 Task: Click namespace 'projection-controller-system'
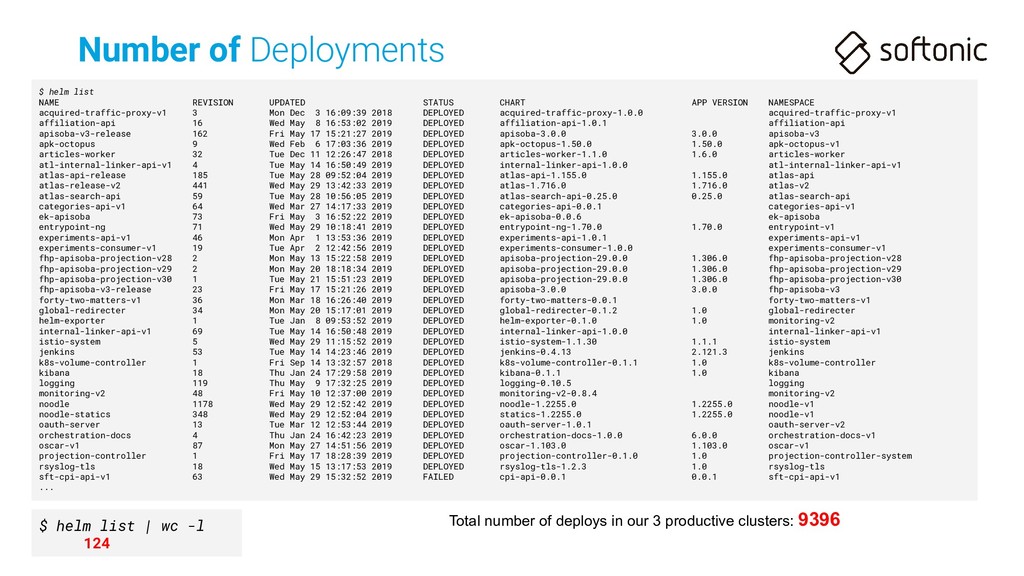pos(840,456)
